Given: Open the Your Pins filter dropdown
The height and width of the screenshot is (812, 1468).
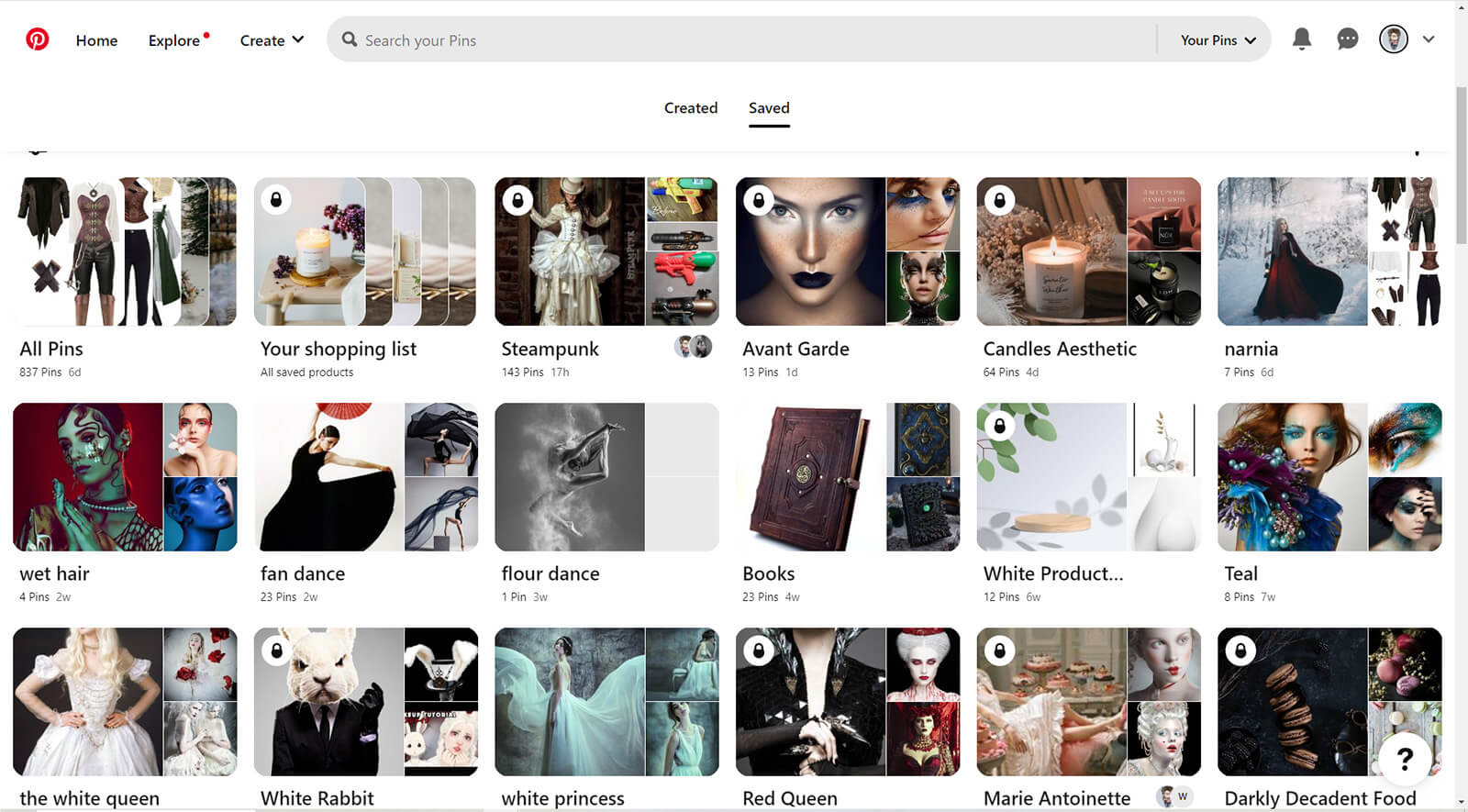Looking at the screenshot, I should (1218, 40).
